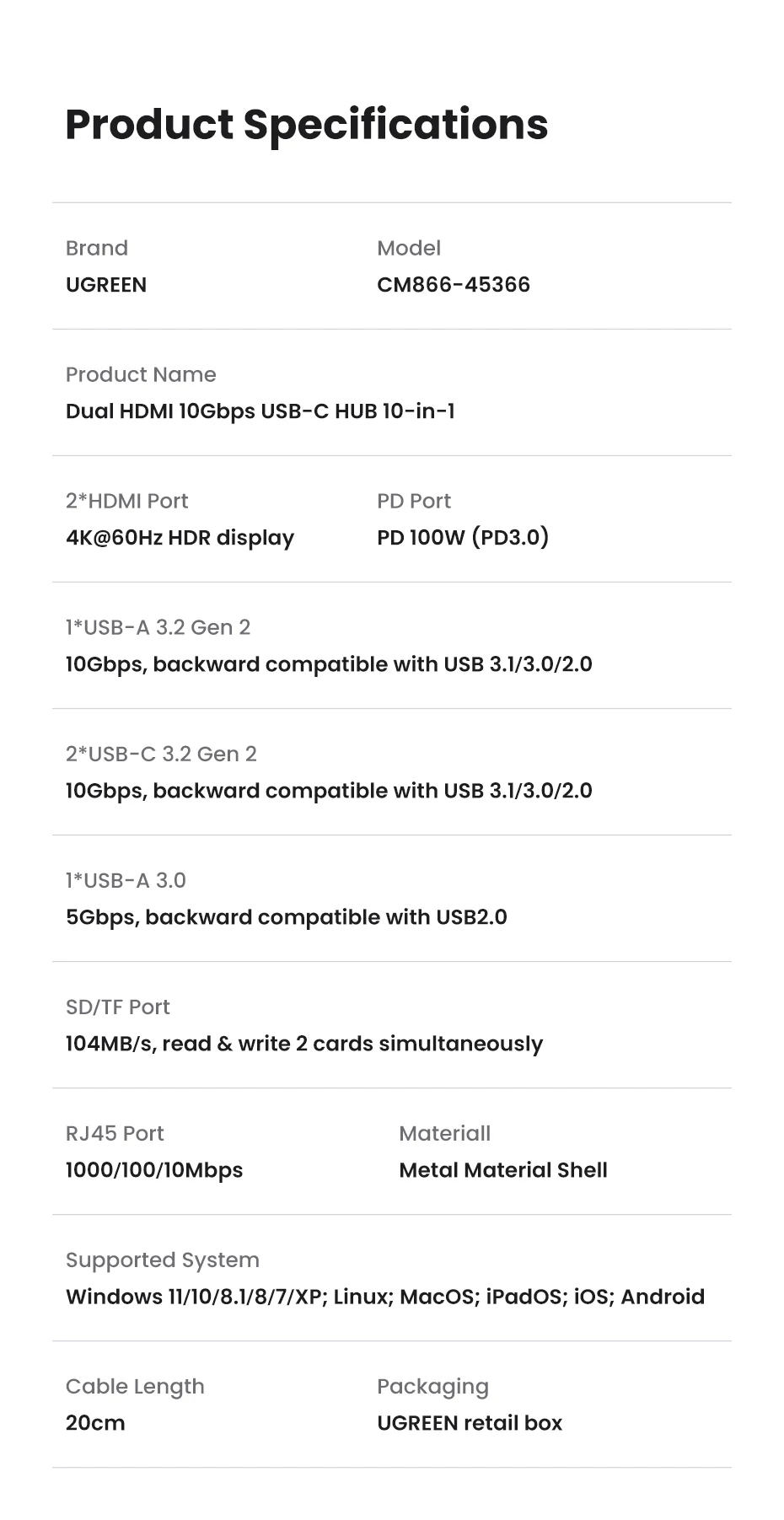784x1520 pixels.
Task: Click the 1*USB-A 3.2 Gen 2 label
Action: pyautogui.click(x=158, y=627)
